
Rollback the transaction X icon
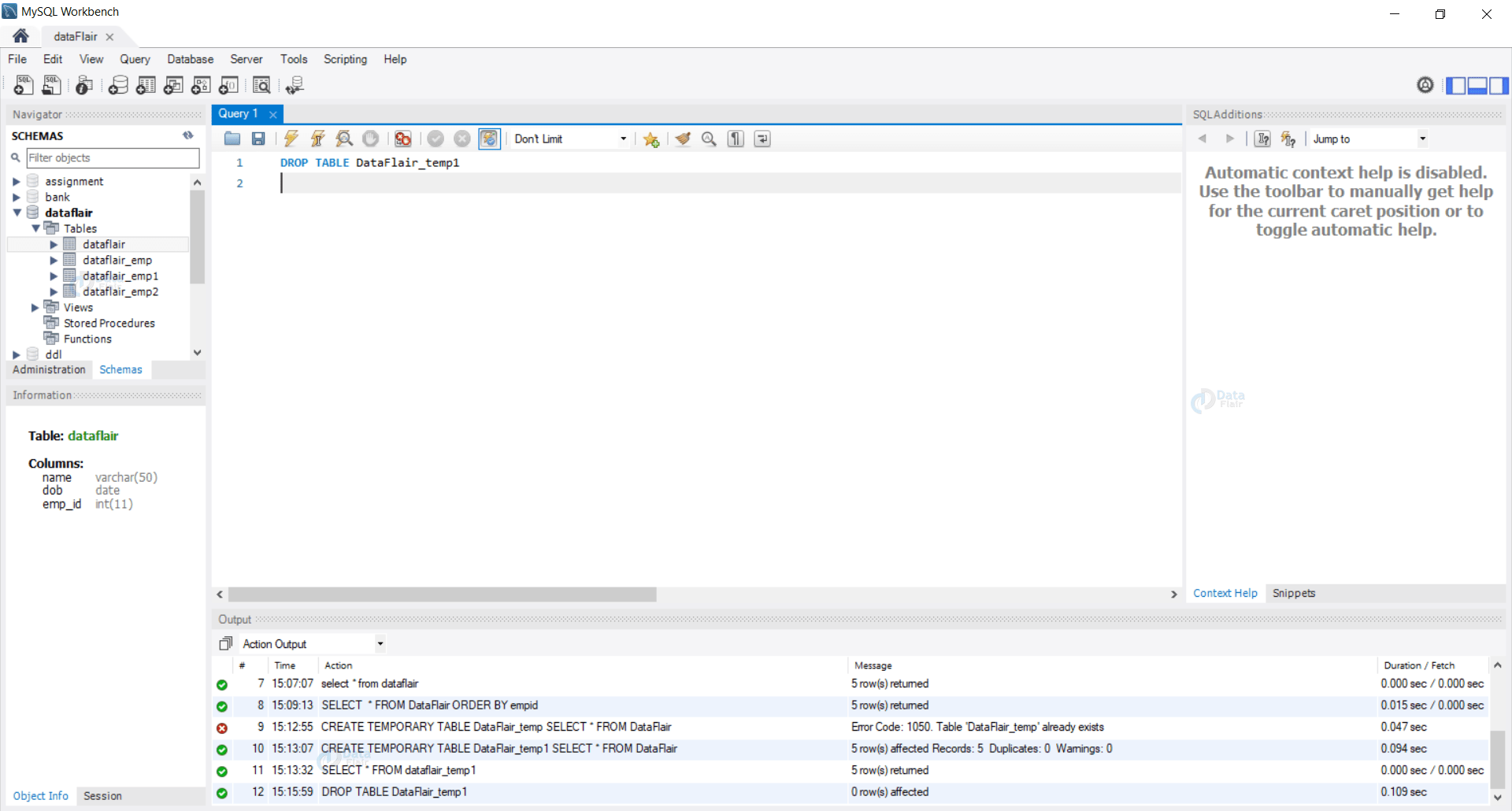tap(462, 139)
